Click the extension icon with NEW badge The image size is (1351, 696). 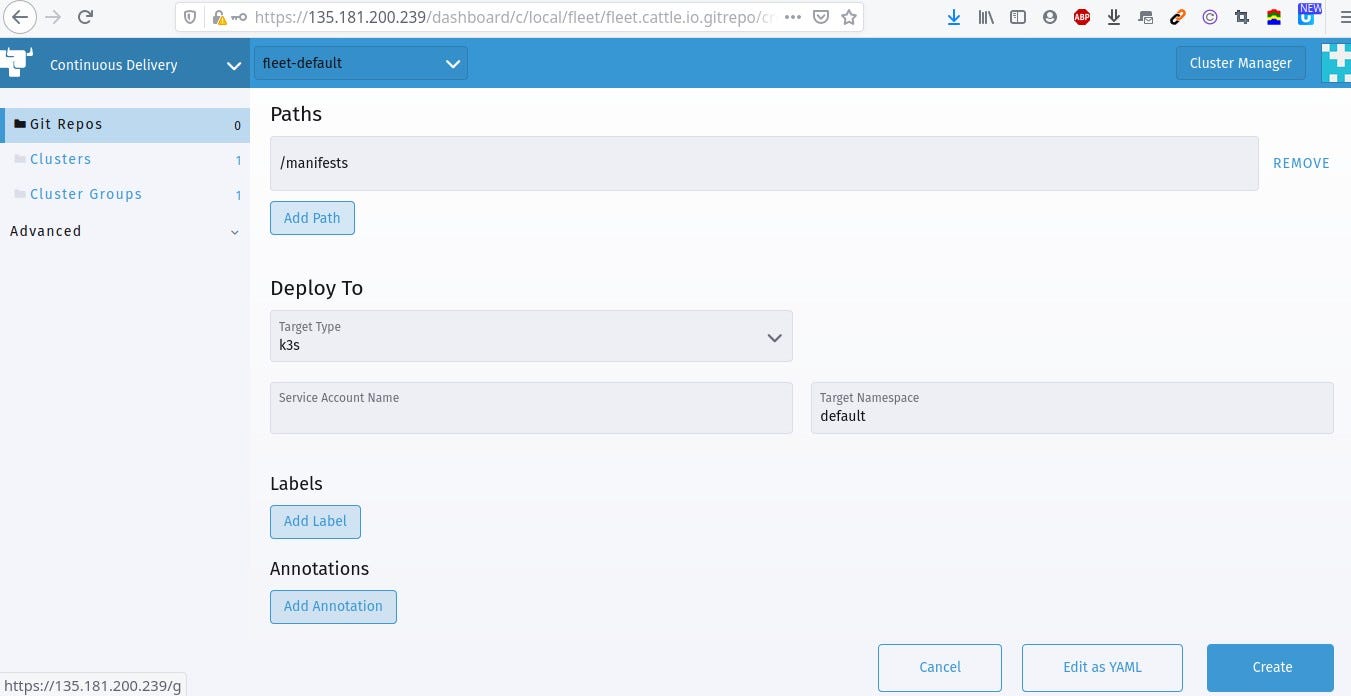(x=1308, y=15)
